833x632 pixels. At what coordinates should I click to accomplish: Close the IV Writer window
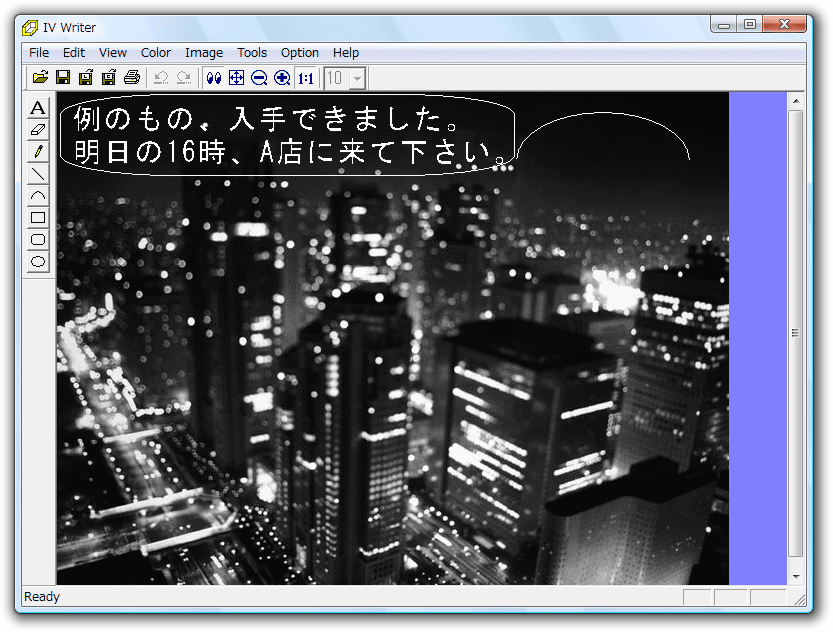[784, 24]
